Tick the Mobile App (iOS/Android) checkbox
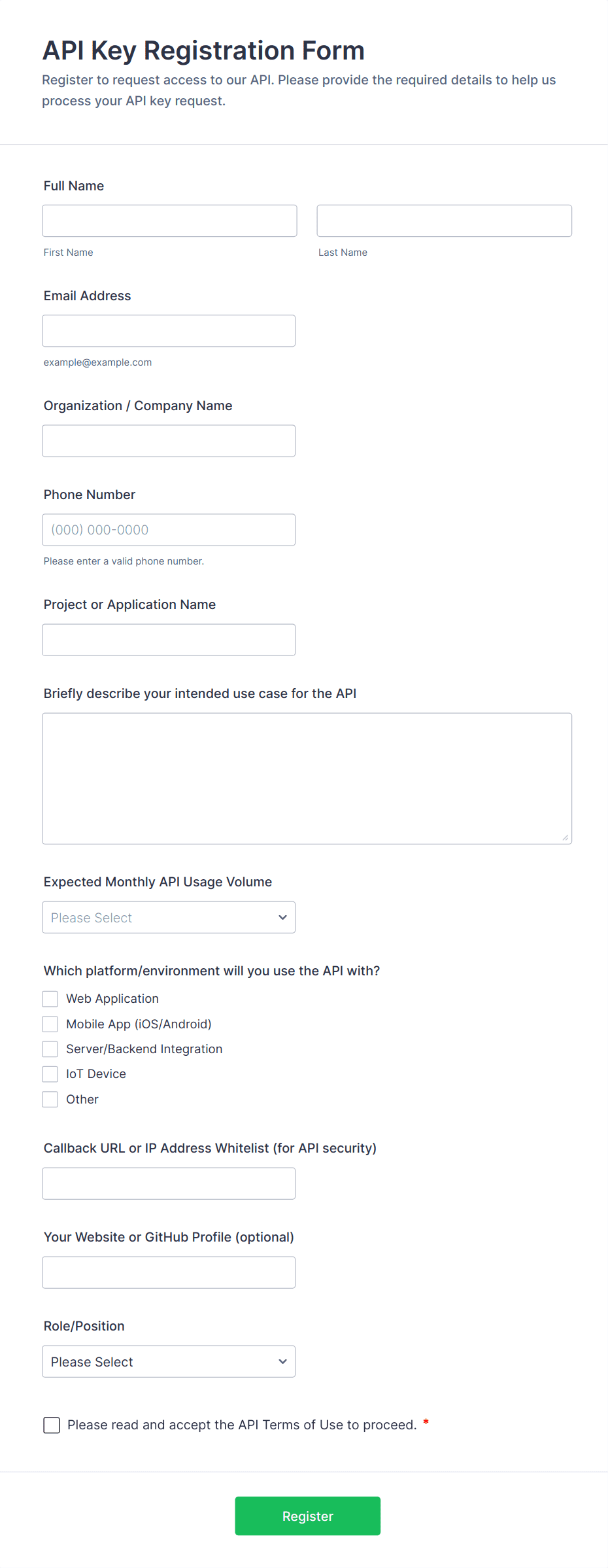Screen dimensions: 608x1568 [x=50, y=1024]
